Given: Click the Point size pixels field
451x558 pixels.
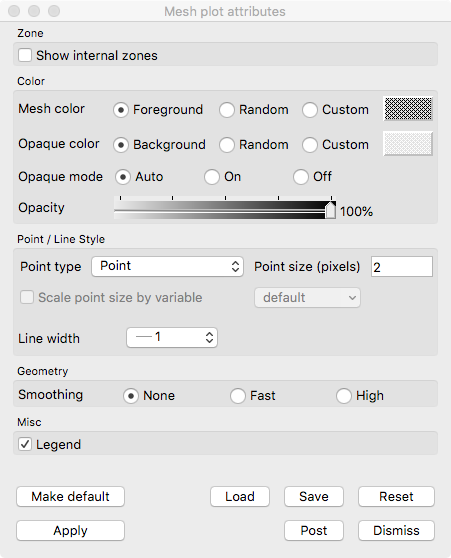Looking at the screenshot, I should (x=402, y=267).
